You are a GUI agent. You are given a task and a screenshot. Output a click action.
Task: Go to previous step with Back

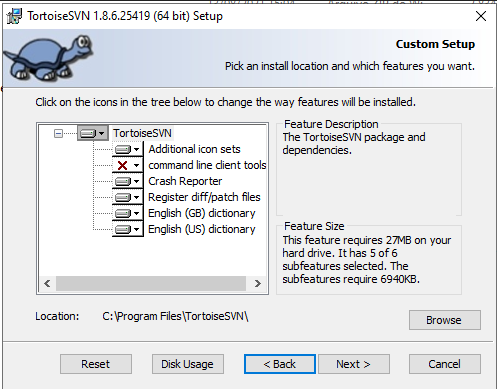pyautogui.click(x=280, y=364)
